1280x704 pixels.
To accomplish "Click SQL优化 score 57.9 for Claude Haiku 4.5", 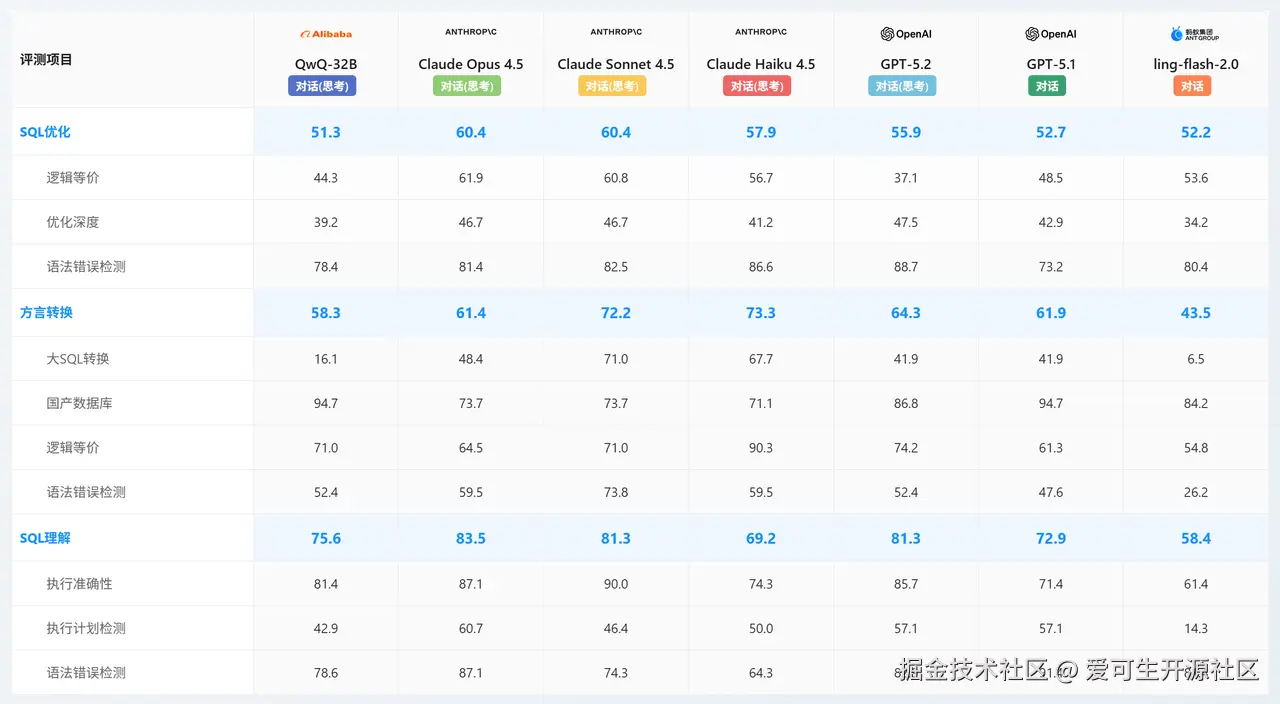I will coord(761,132).
